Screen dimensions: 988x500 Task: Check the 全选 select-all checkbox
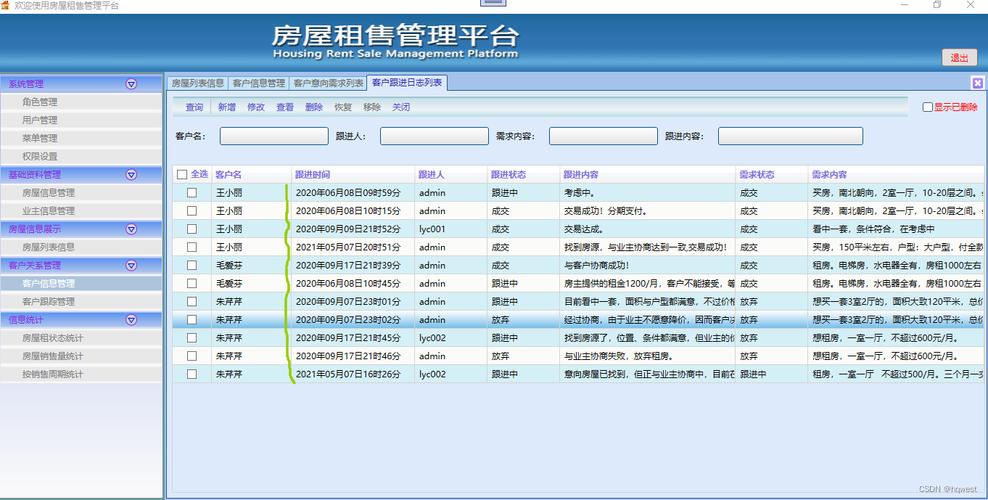click(182, 174)
